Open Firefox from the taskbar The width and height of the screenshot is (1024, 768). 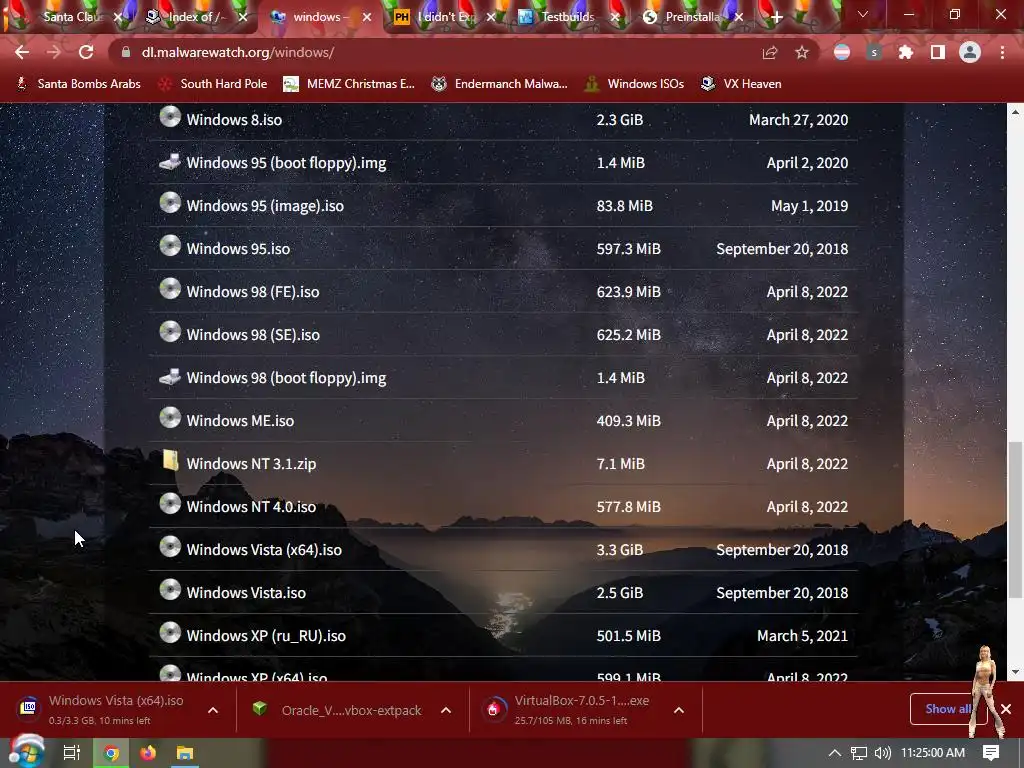[148, 753]
